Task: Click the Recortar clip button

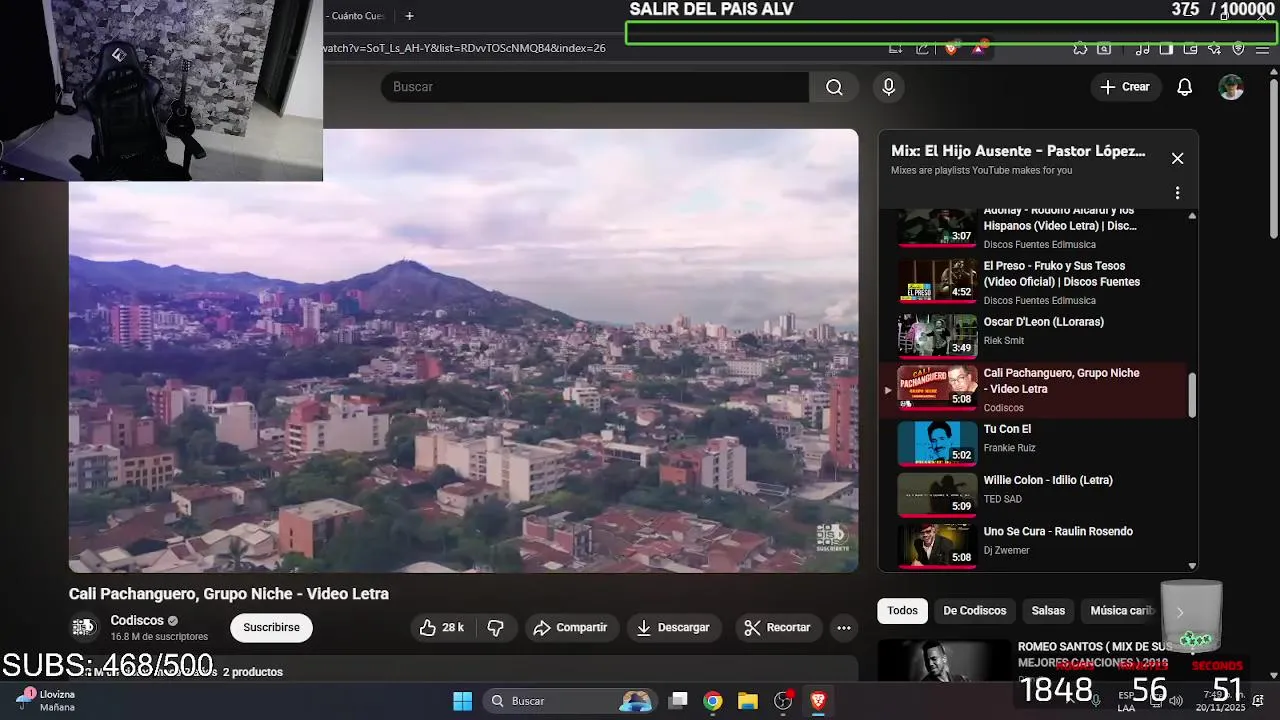Action: tap(777, 627)
